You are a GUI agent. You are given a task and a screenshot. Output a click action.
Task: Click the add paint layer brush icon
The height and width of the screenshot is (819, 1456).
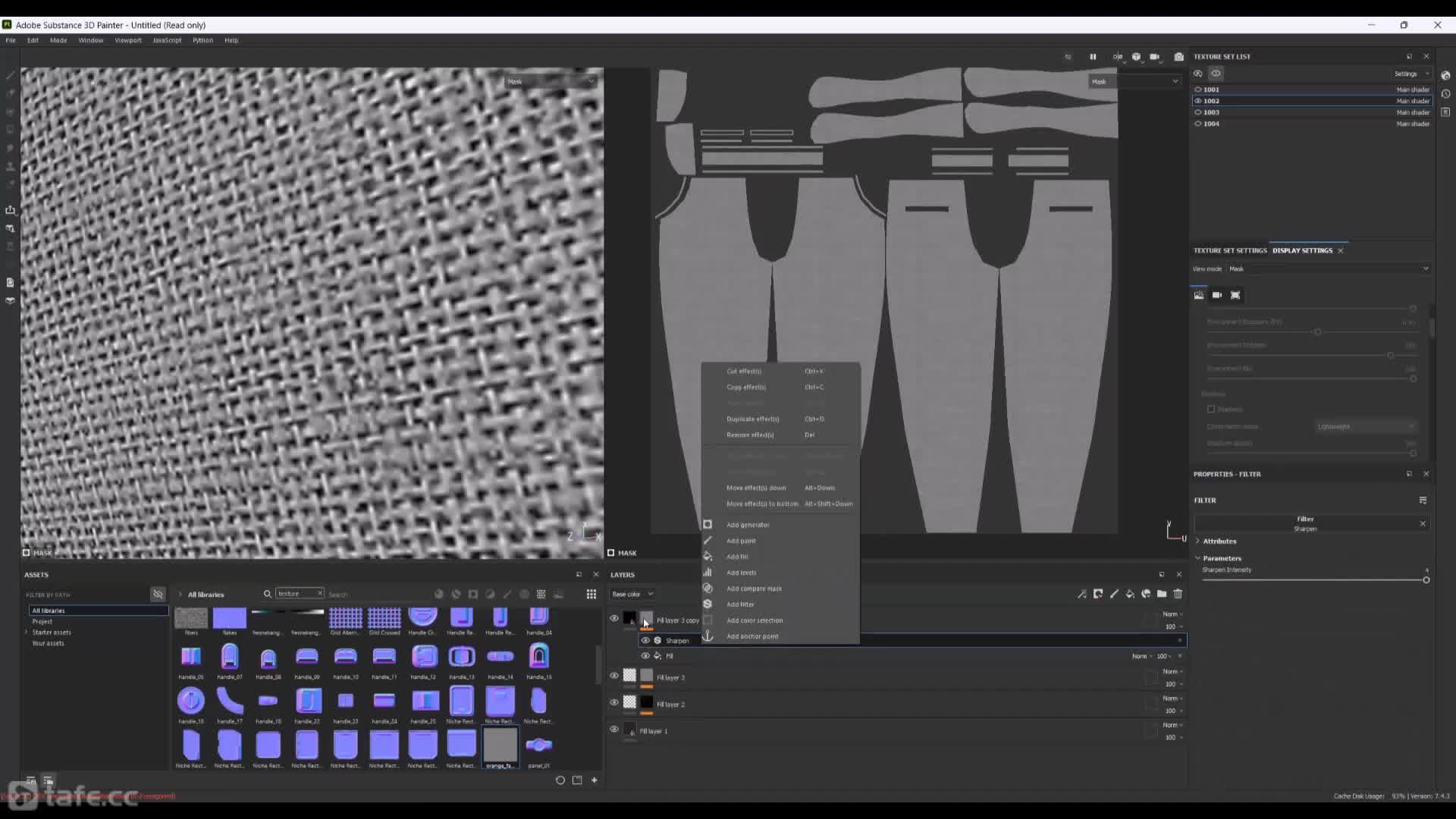(x=1114, y=594)
